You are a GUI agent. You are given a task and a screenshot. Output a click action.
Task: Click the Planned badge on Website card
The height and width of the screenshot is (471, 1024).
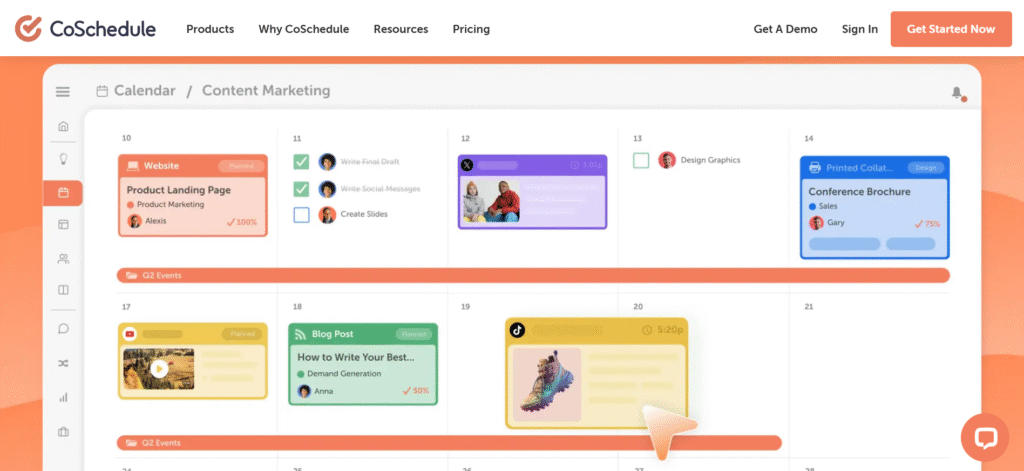pos(241,166)
